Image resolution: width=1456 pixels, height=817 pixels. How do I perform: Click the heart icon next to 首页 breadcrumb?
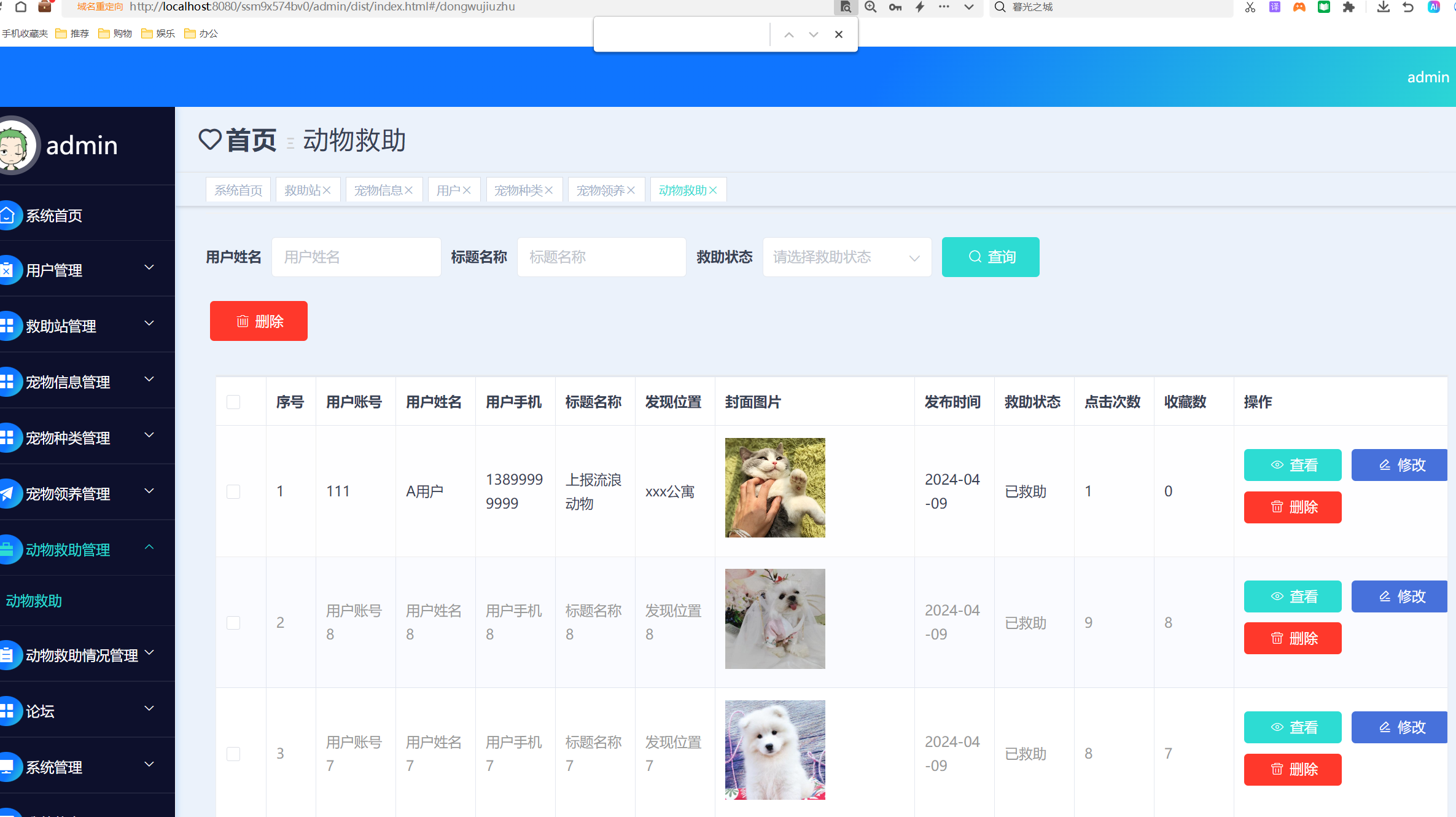tap(209, 140)
